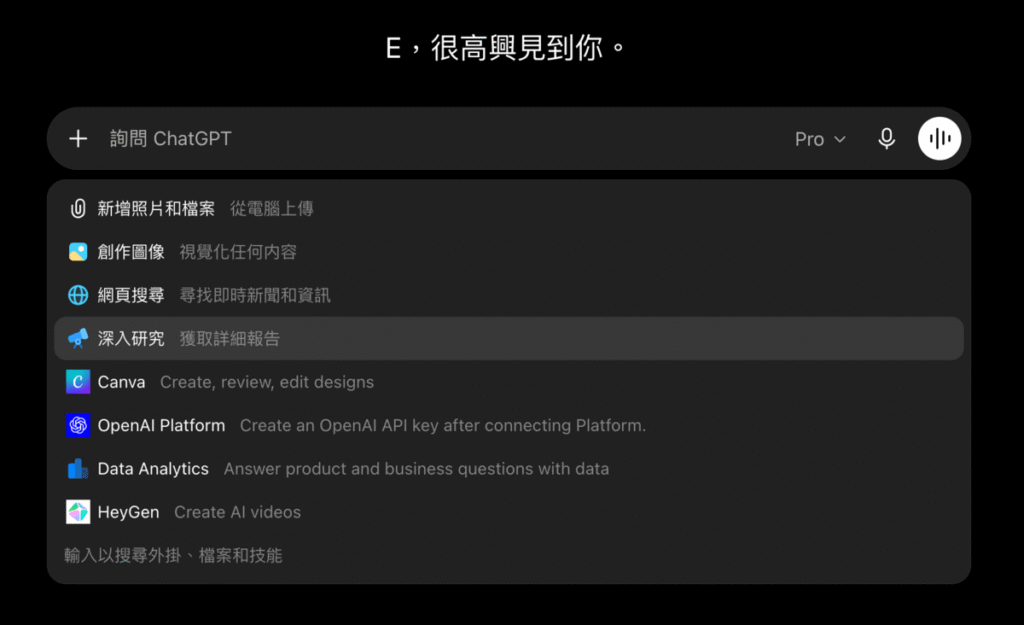
Task: Select 創作圖像 menu entry
Action: click(509, 252)
